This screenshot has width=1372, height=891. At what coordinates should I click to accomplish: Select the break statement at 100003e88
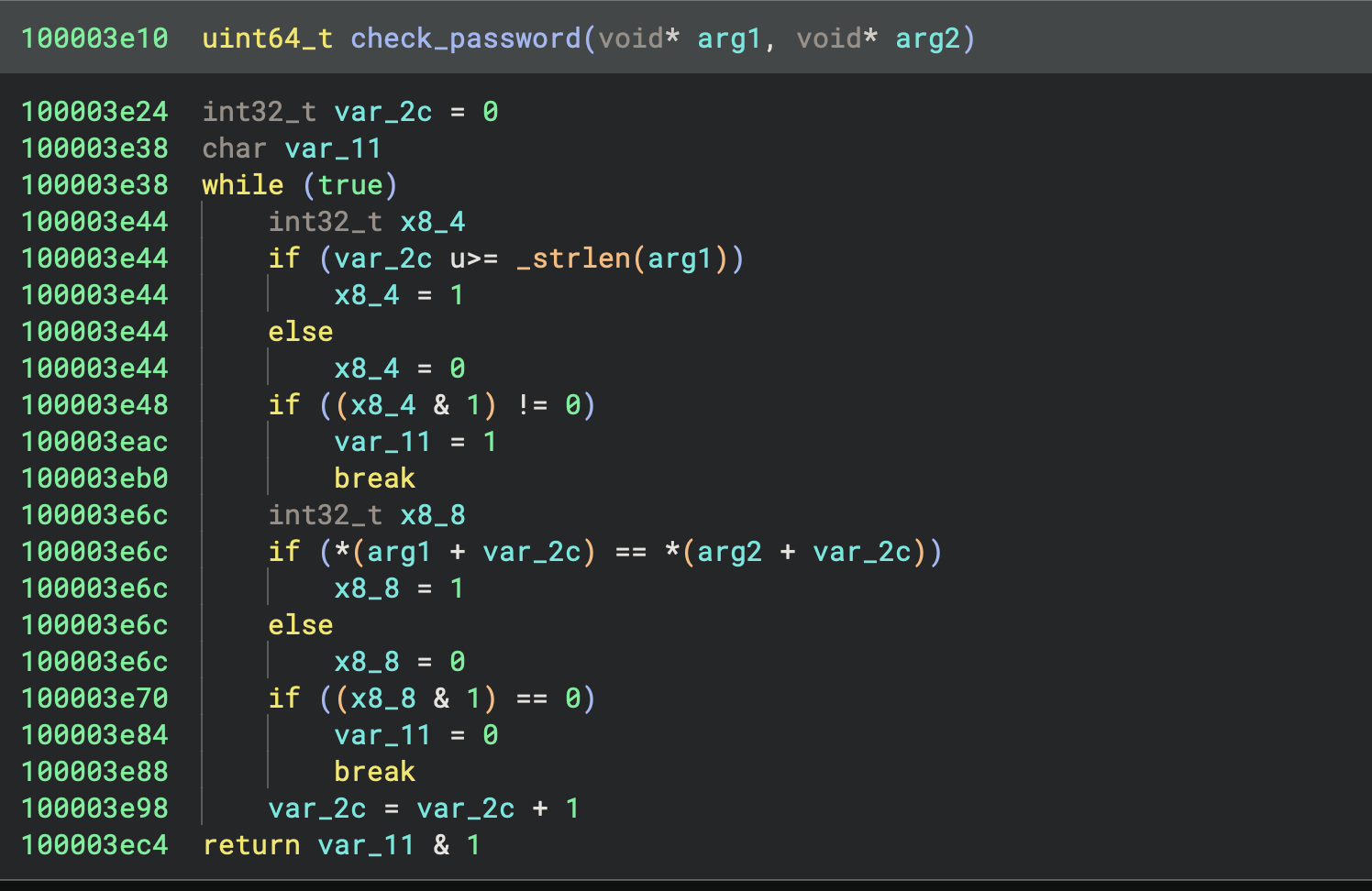pyautogui.click(x=374, y=772)
